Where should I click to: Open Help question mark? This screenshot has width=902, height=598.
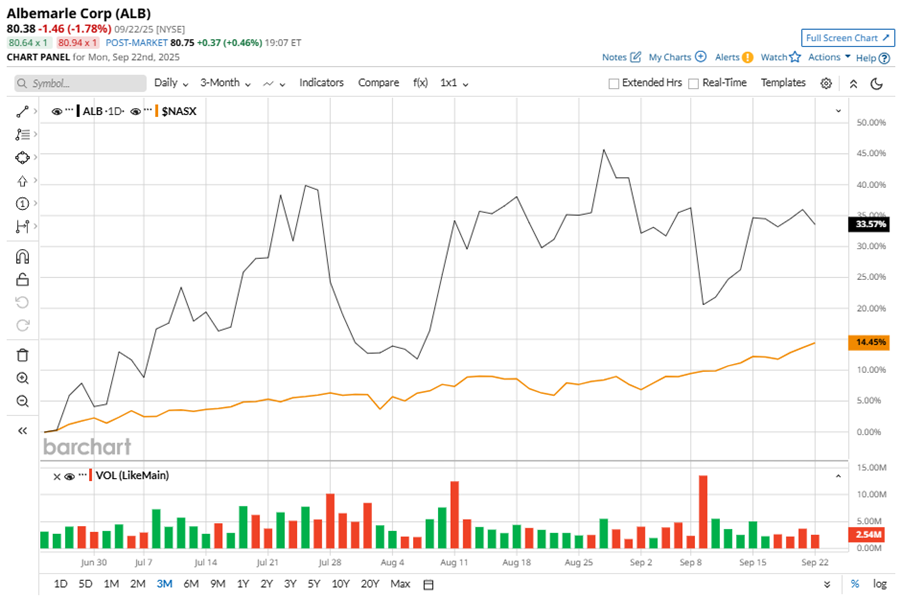click(885, 58)
